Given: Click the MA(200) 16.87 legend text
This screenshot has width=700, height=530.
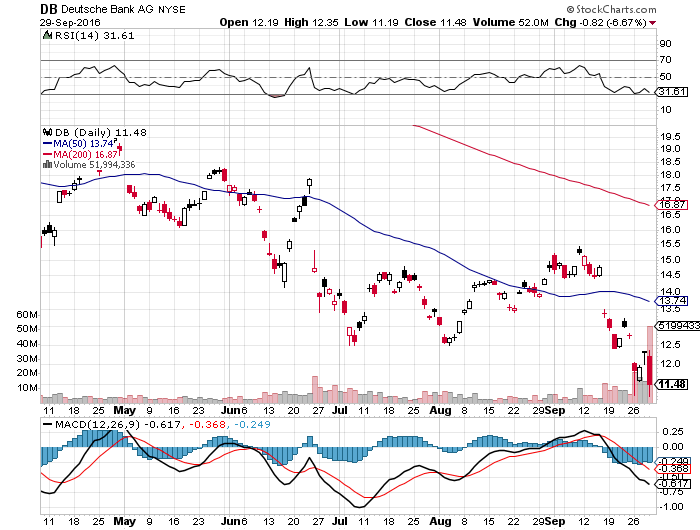Looking at the screenshot, I should pyautogui.click(x=85, y=154).
